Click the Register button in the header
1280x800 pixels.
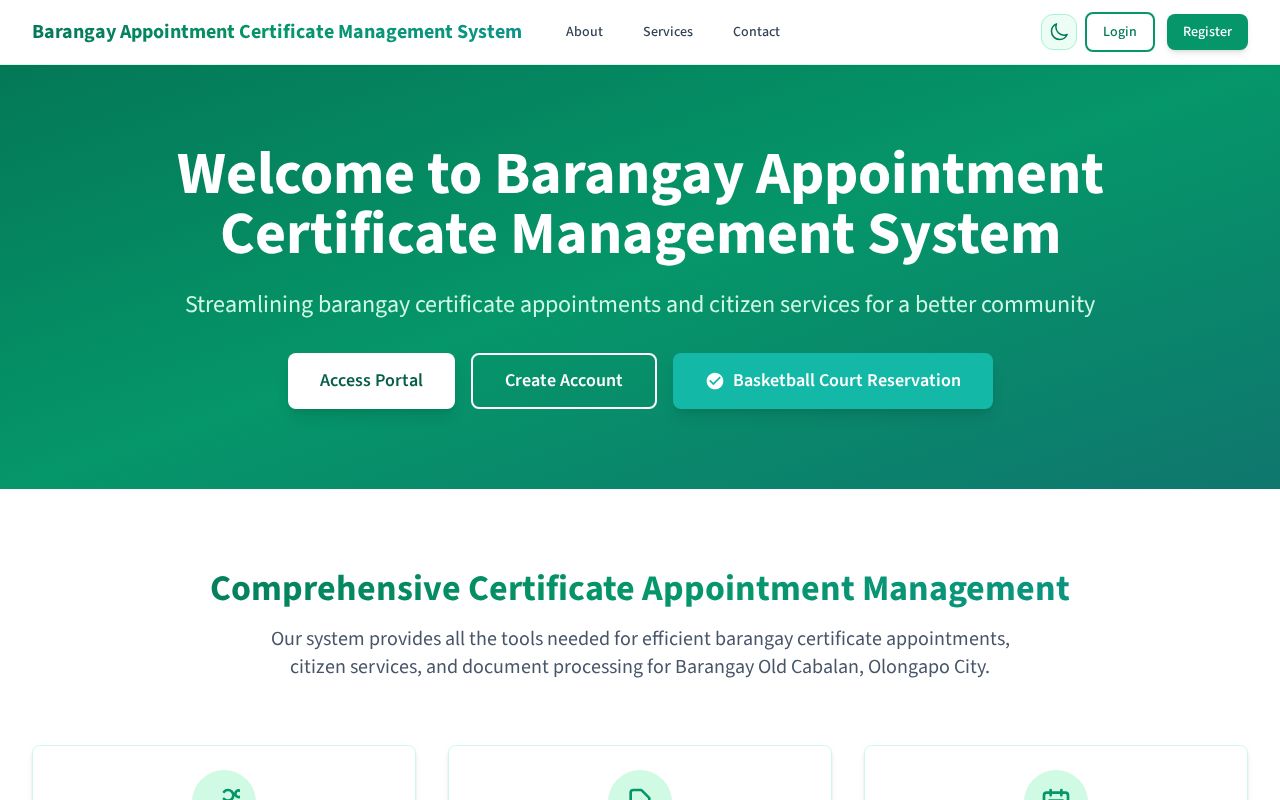point(1207,32)
